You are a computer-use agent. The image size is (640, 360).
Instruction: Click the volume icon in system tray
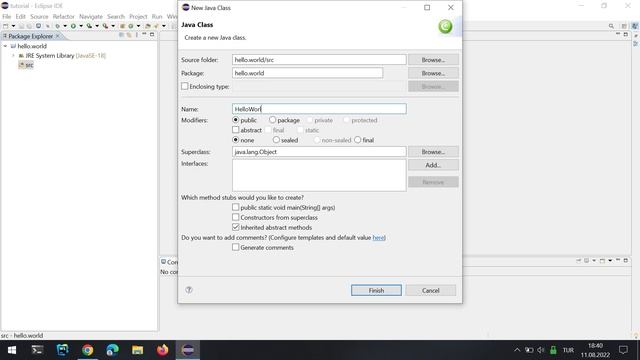click(541, 350)
